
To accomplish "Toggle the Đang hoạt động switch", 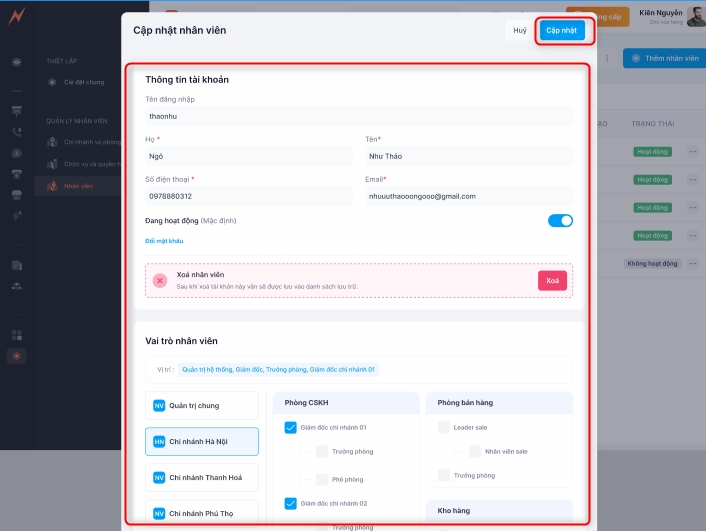I will pos(560,221).
